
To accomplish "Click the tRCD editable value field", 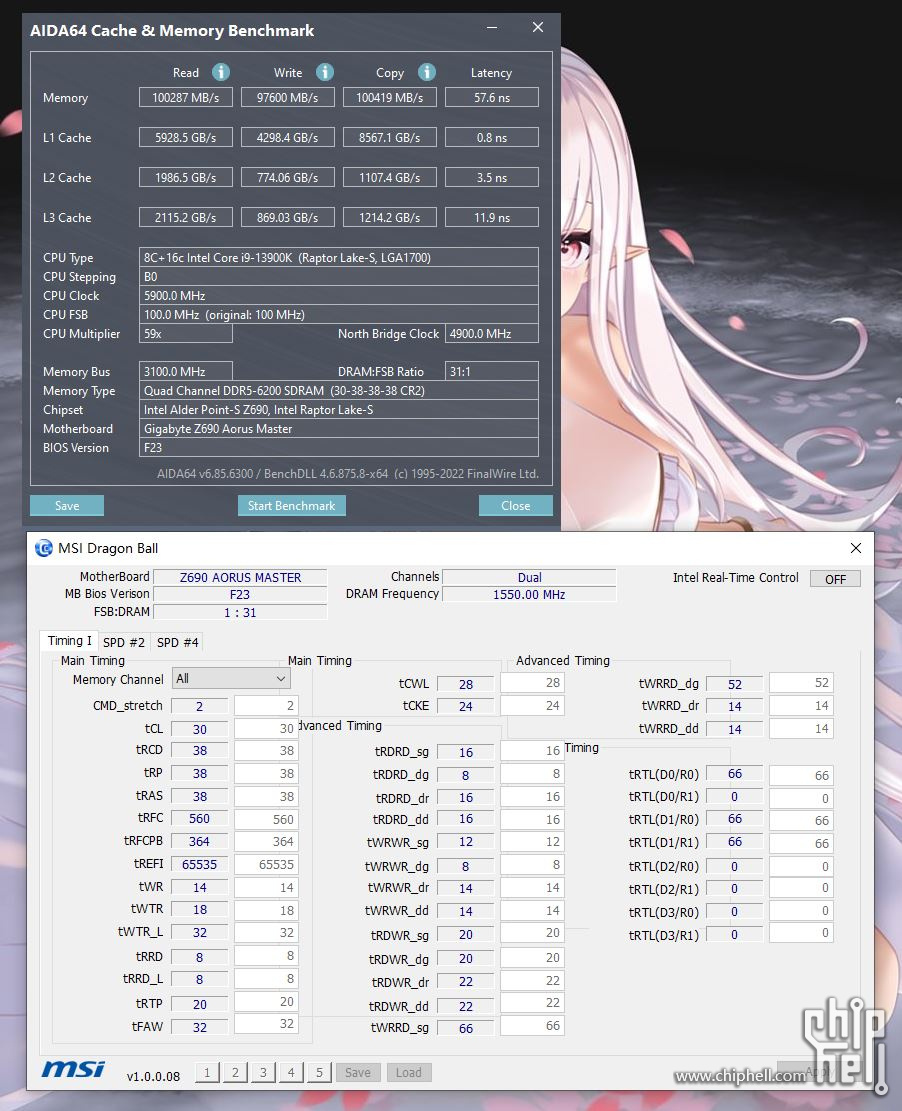I will [x=266, y=750].
